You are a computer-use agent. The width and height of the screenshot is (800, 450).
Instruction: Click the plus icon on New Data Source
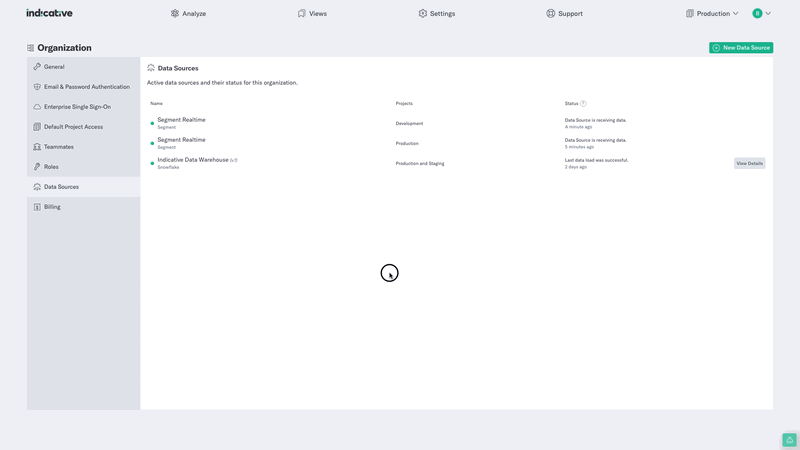[x=716, y=47]
